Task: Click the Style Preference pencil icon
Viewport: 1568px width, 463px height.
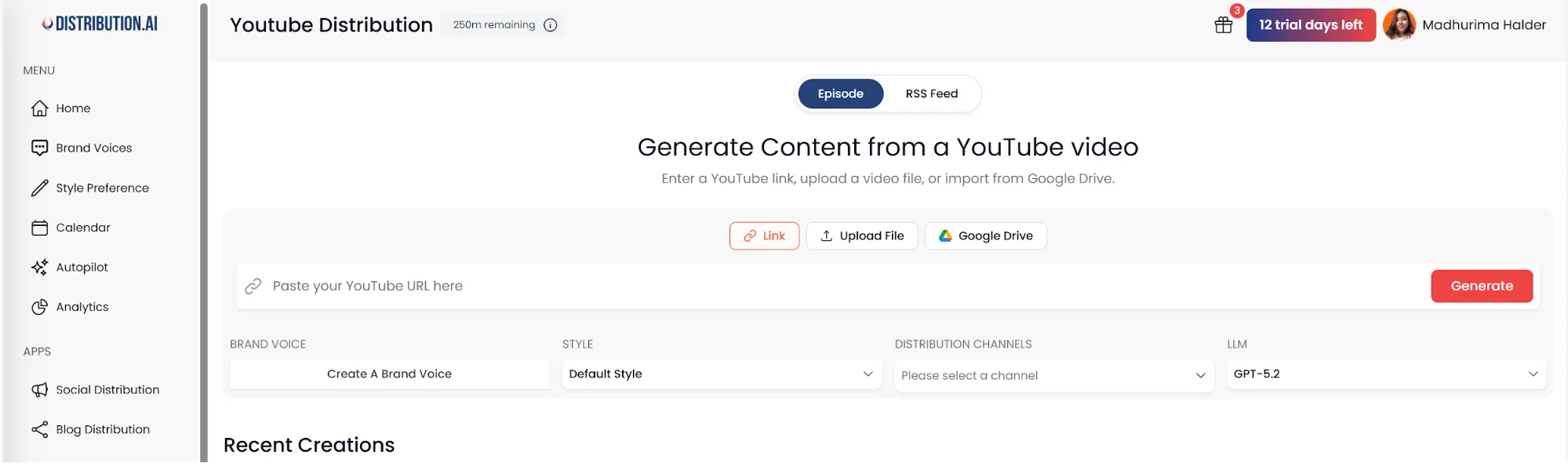Action: [39, 188]
